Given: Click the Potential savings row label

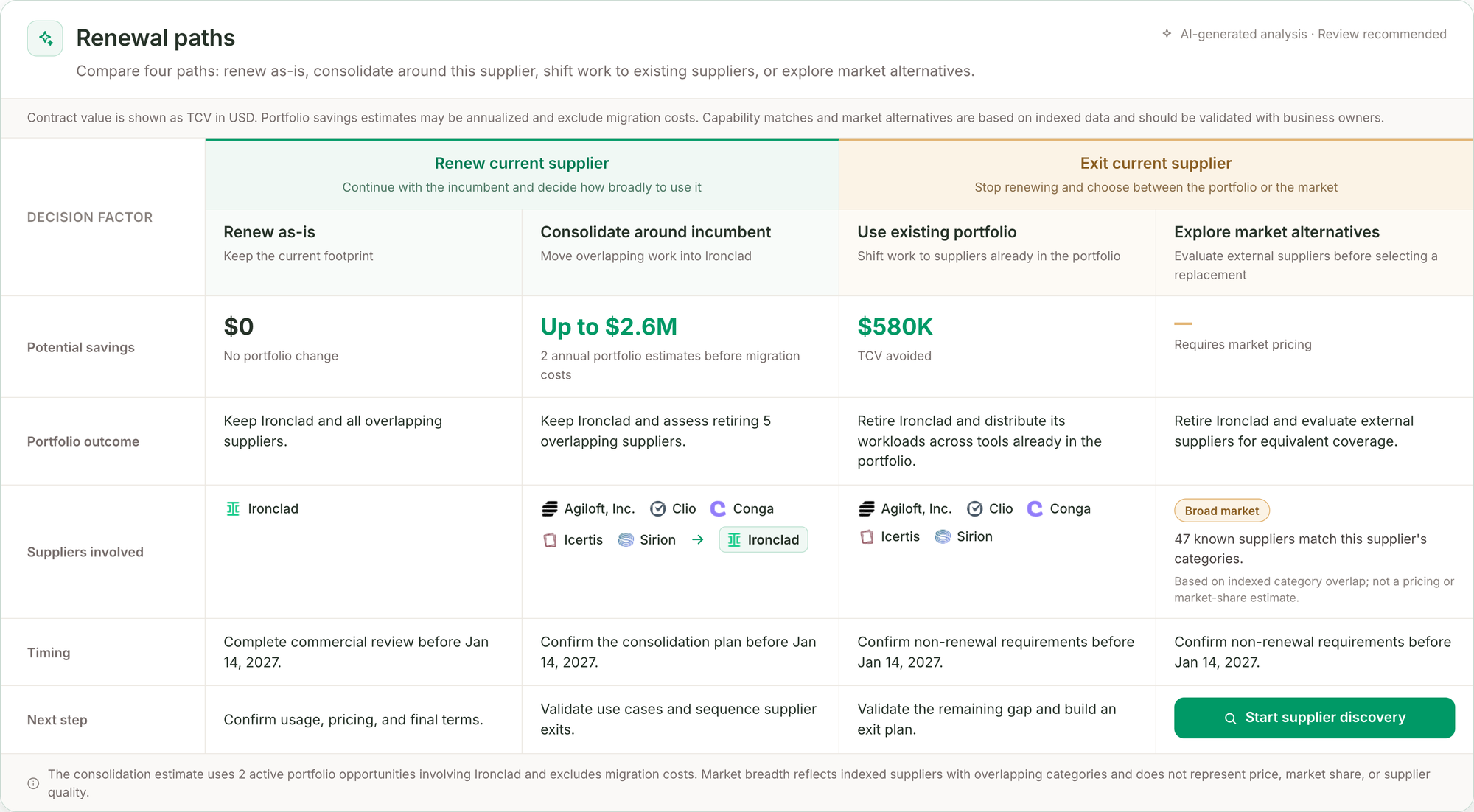Looking at the screenshot, I should [x=81, y=347].
